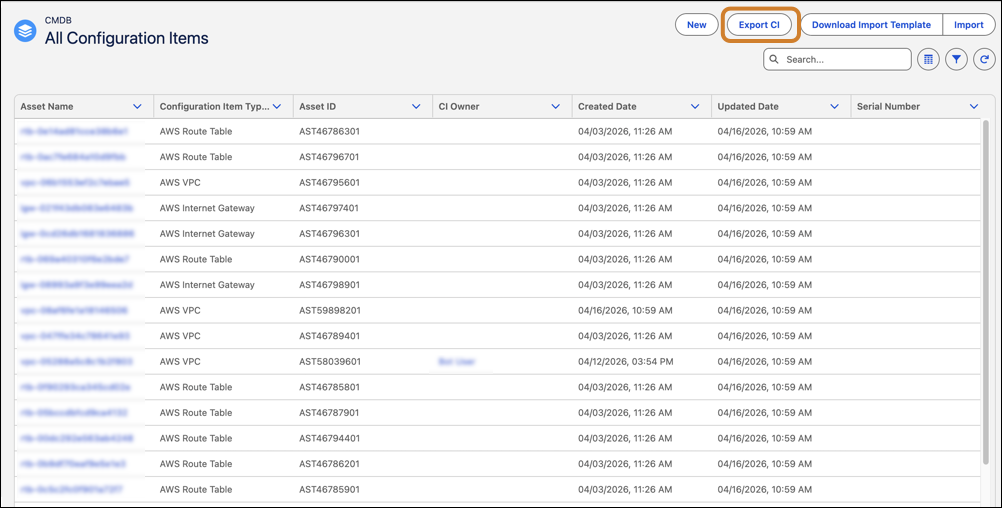
Task: Open Asset ID column dropdown arrow
Action: pos(416,107)
